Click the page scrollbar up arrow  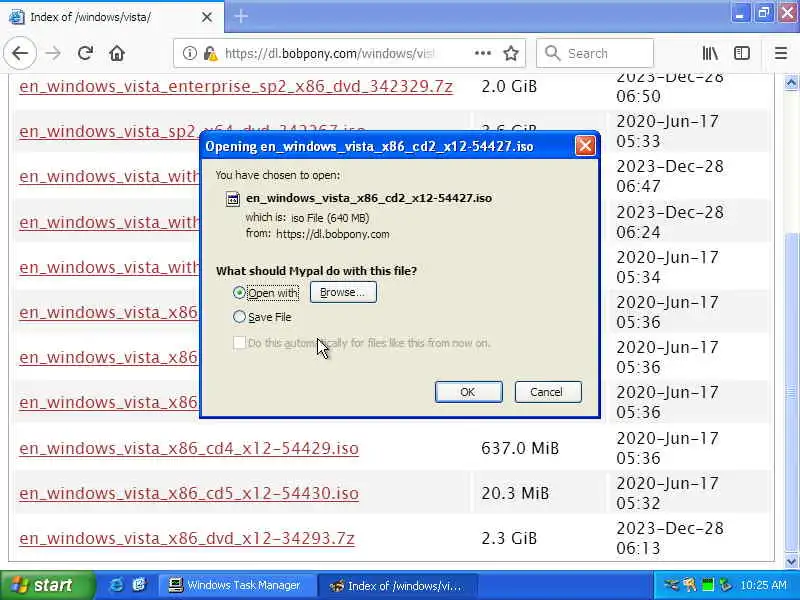click(791, 83)
